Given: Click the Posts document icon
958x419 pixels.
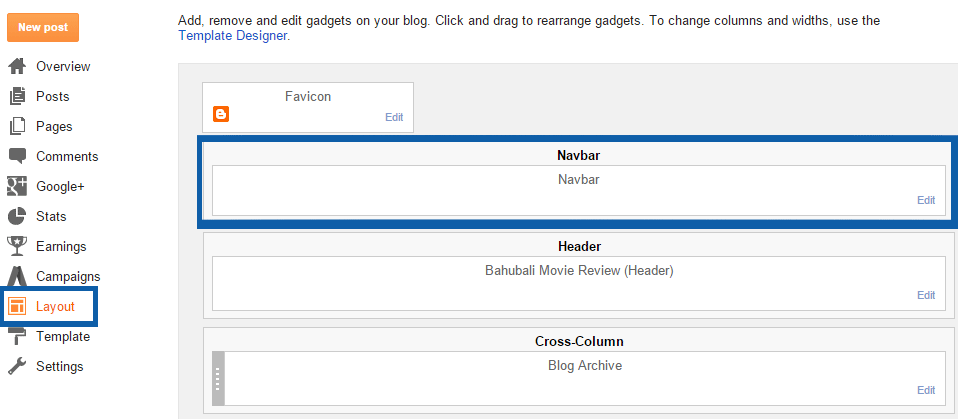Looking at the screenshot, I should point(17,96).
